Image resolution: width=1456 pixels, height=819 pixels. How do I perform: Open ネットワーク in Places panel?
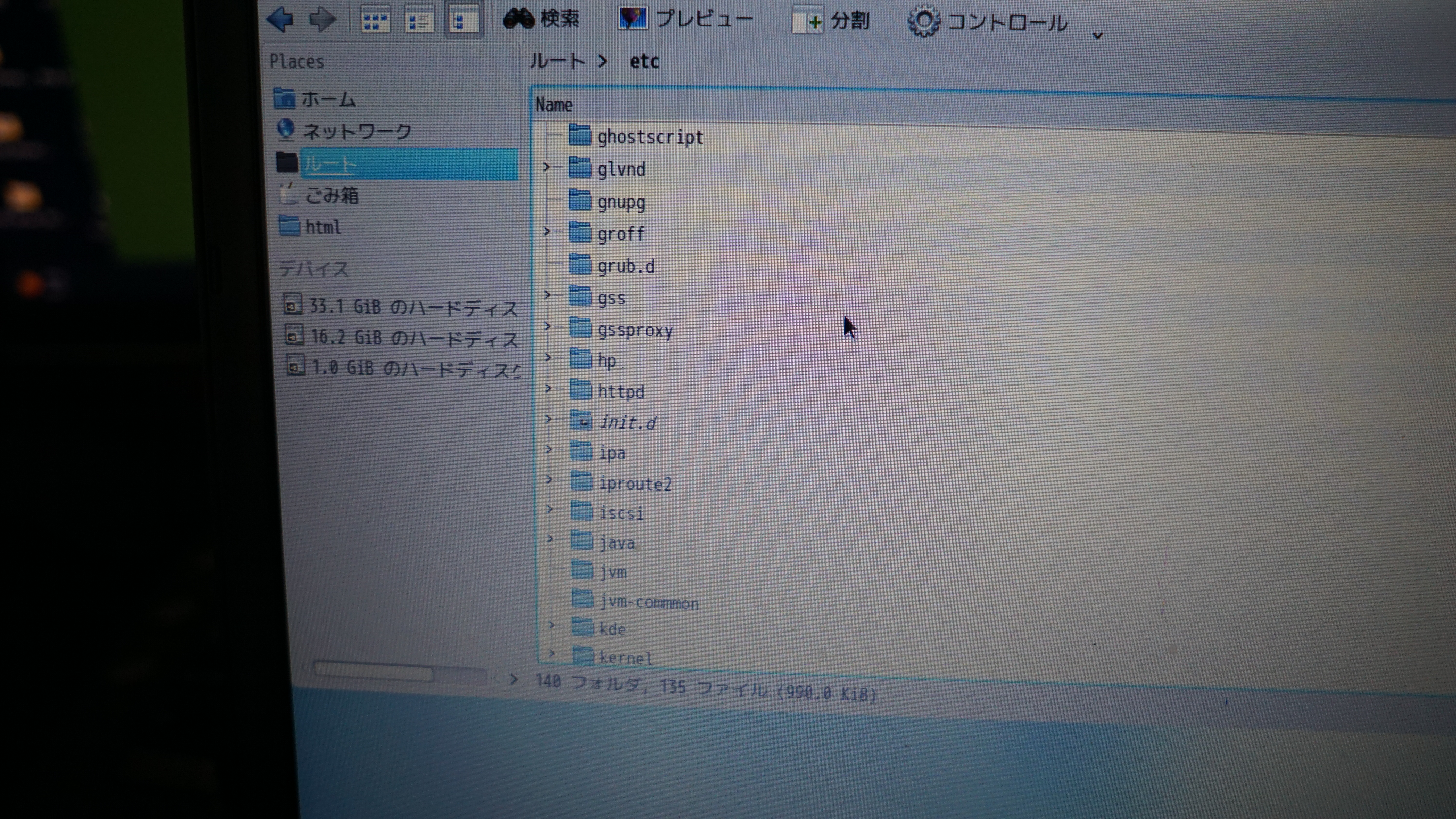[x=344, y=131]
